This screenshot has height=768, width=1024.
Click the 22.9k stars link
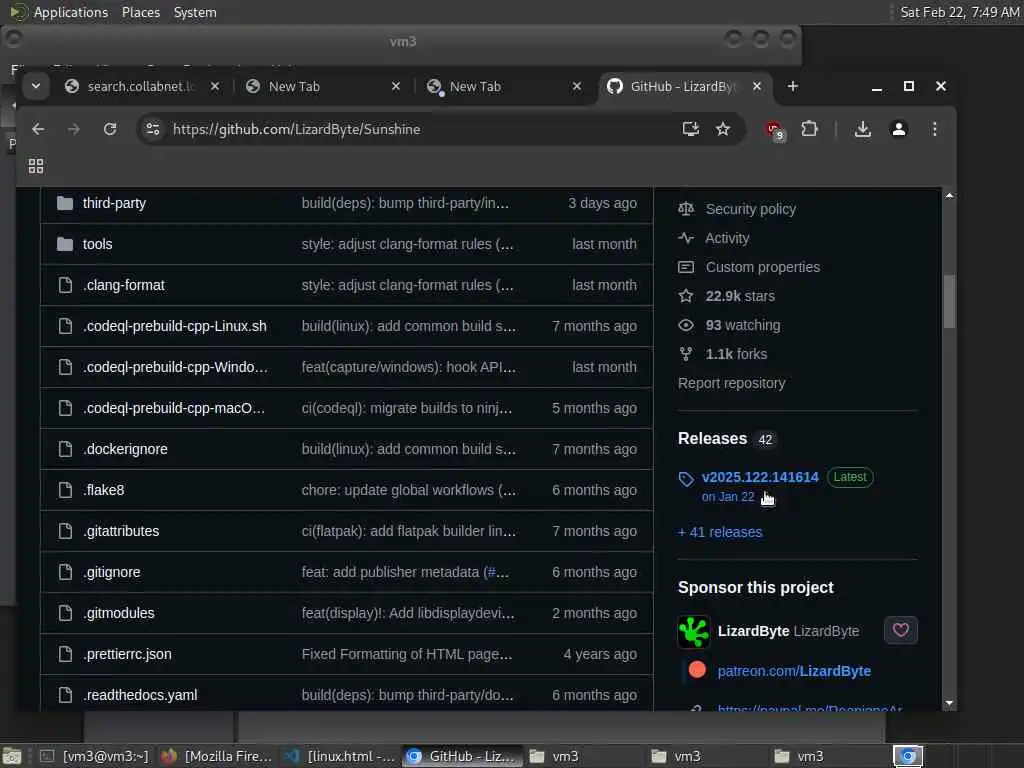coord(740,296)
